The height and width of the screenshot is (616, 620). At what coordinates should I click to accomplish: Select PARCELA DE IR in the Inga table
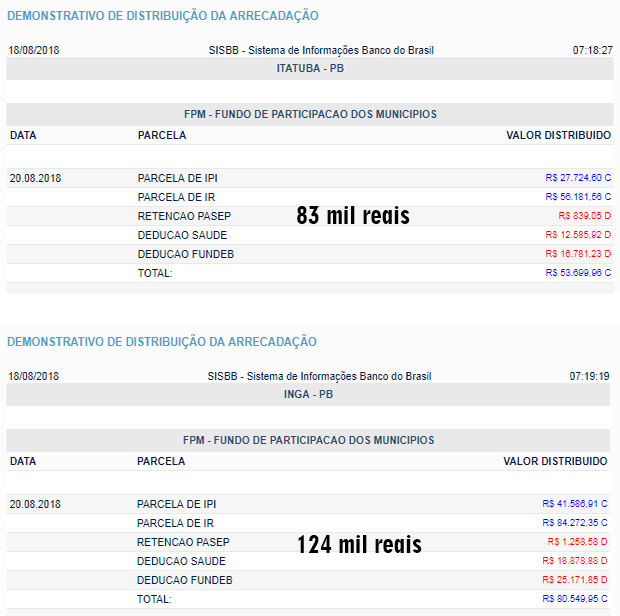tap(175, 523)
